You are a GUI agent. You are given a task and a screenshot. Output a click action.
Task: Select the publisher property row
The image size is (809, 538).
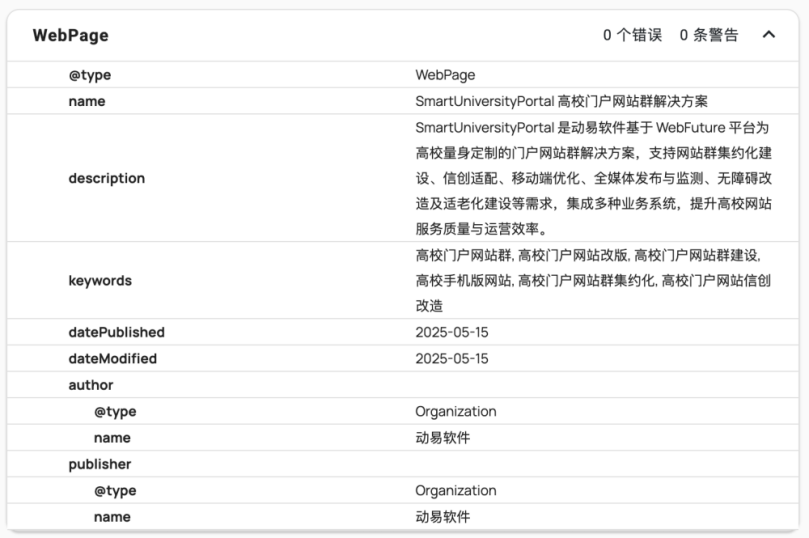[99, 464]
